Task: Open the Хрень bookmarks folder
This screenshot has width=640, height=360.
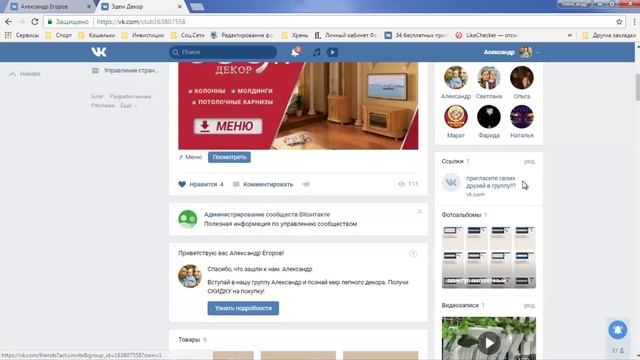Action: [295, 36]
